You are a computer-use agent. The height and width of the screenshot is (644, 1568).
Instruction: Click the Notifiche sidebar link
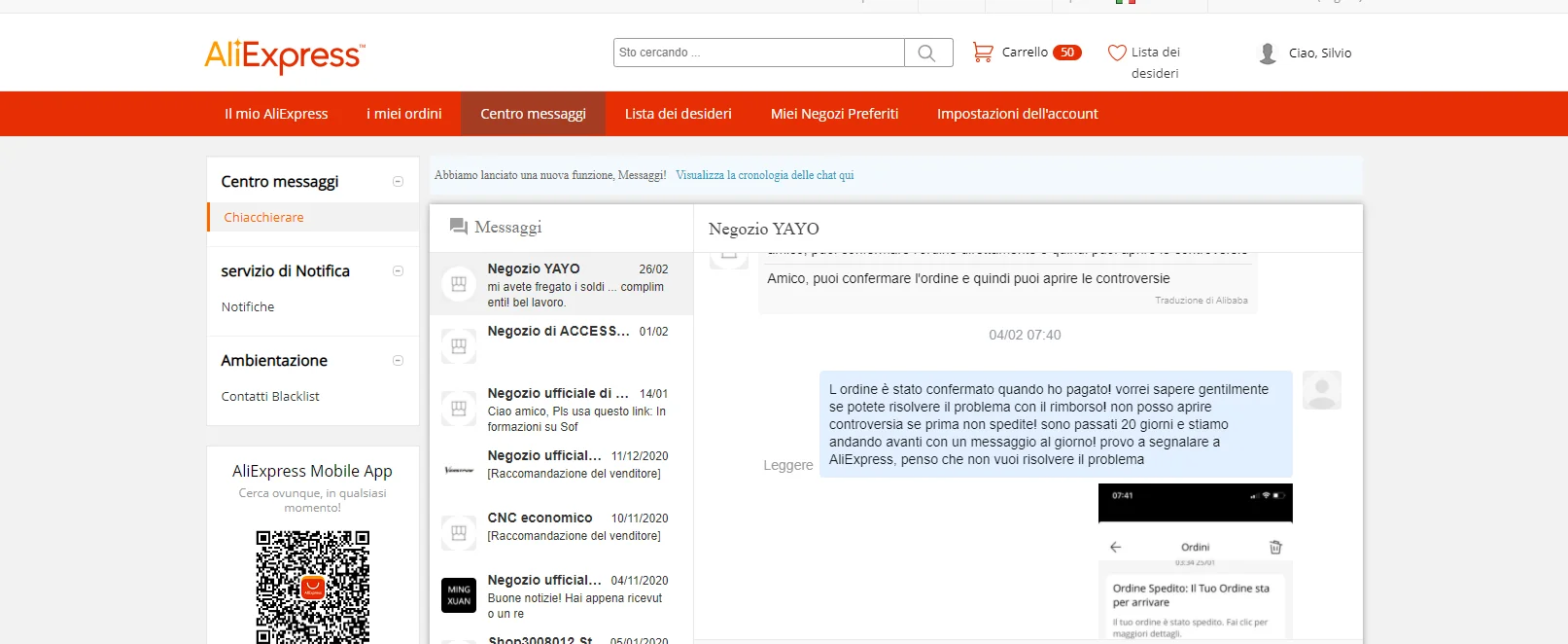[248, 306]
